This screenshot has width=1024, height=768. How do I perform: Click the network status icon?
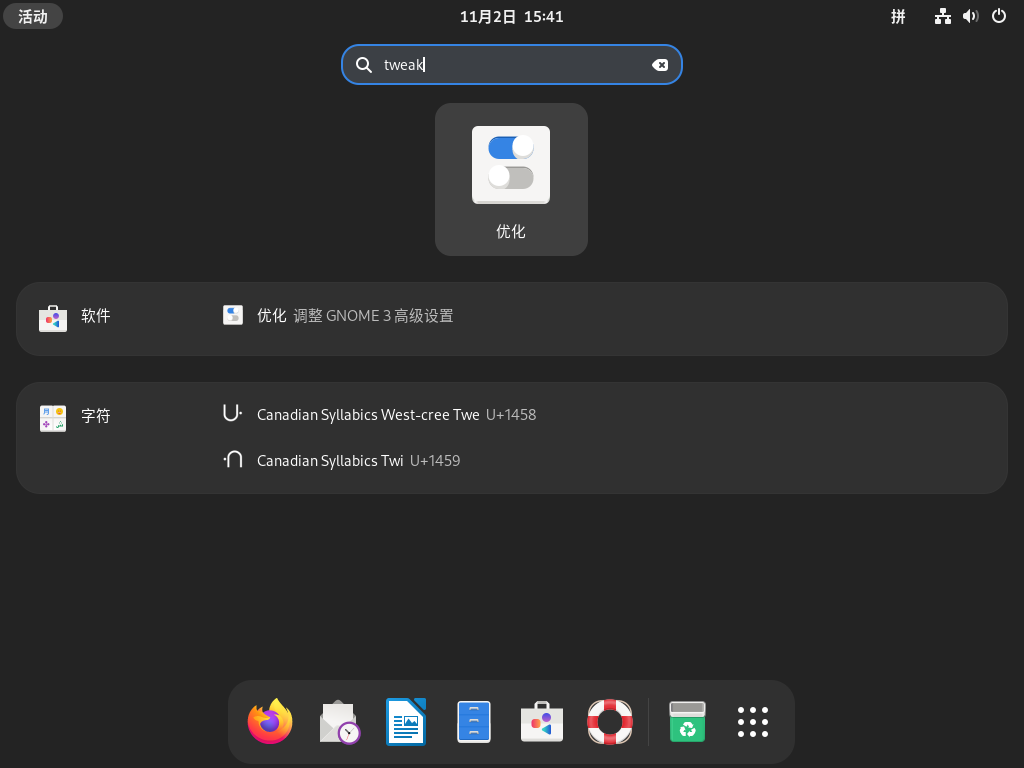[942, 16]
